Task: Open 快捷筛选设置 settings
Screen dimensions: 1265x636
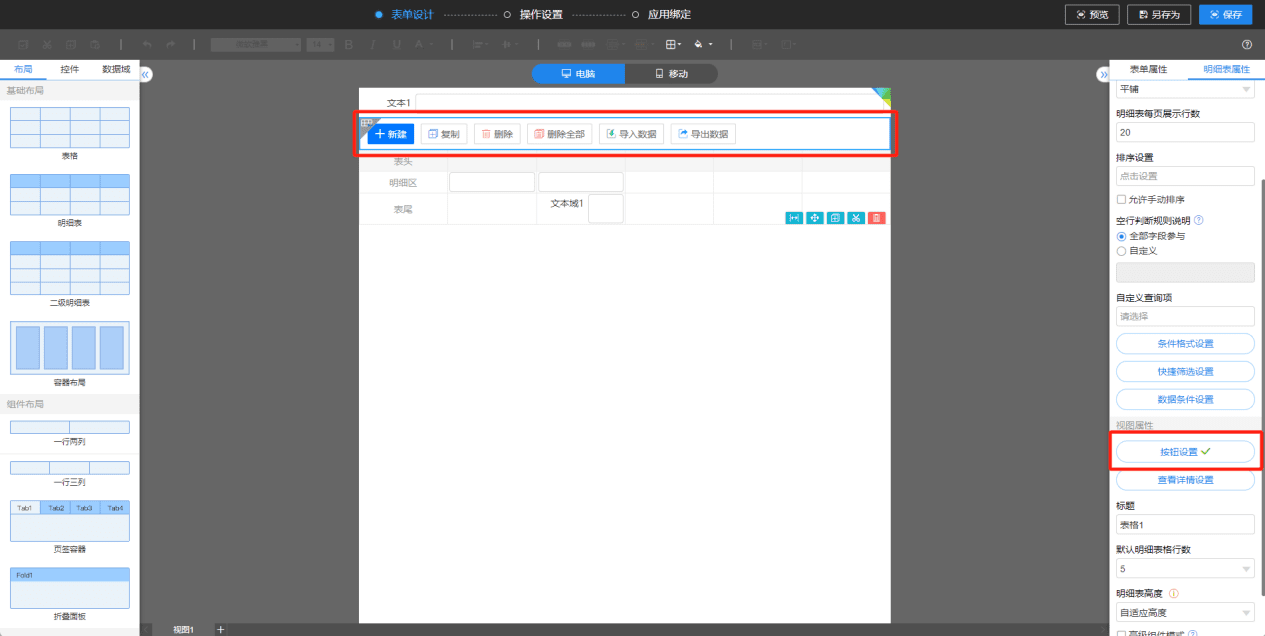Action: click(1185, 372)
